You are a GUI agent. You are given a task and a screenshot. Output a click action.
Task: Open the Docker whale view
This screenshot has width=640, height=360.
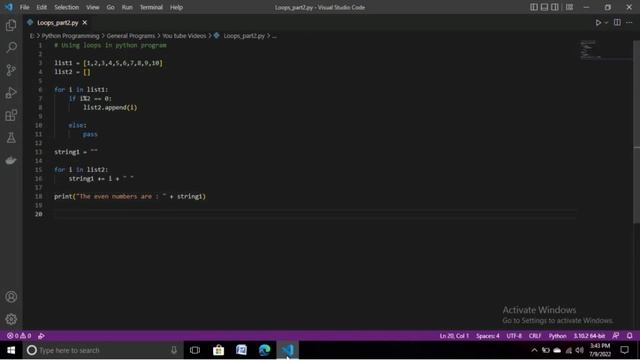point(11,160)
